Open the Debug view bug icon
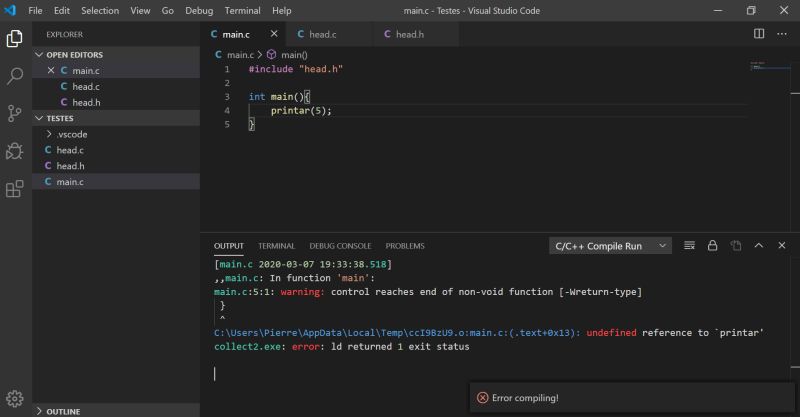 14,151
